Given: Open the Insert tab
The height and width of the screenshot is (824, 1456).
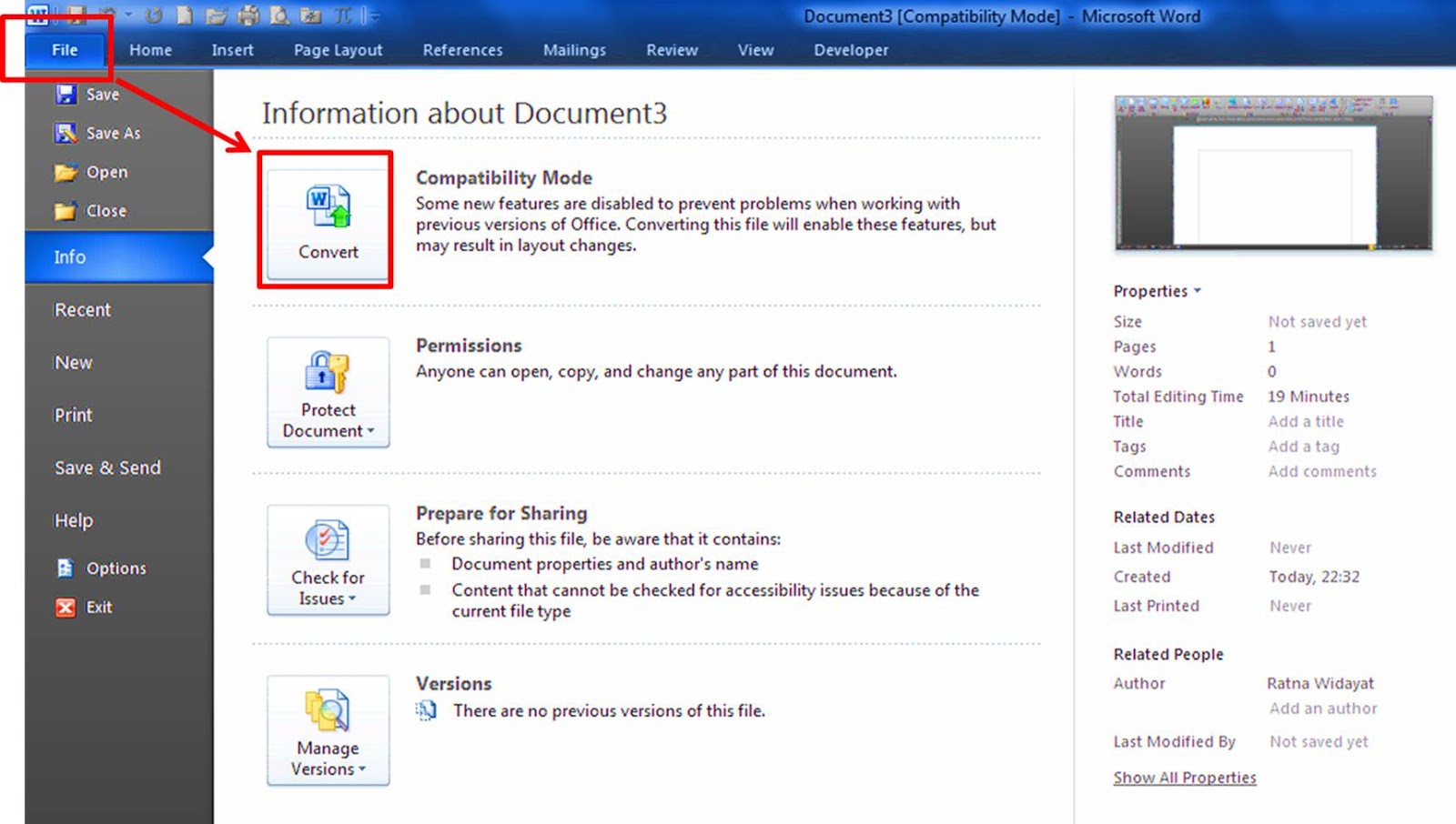Looking at the screenshot, I should (233, 50).
